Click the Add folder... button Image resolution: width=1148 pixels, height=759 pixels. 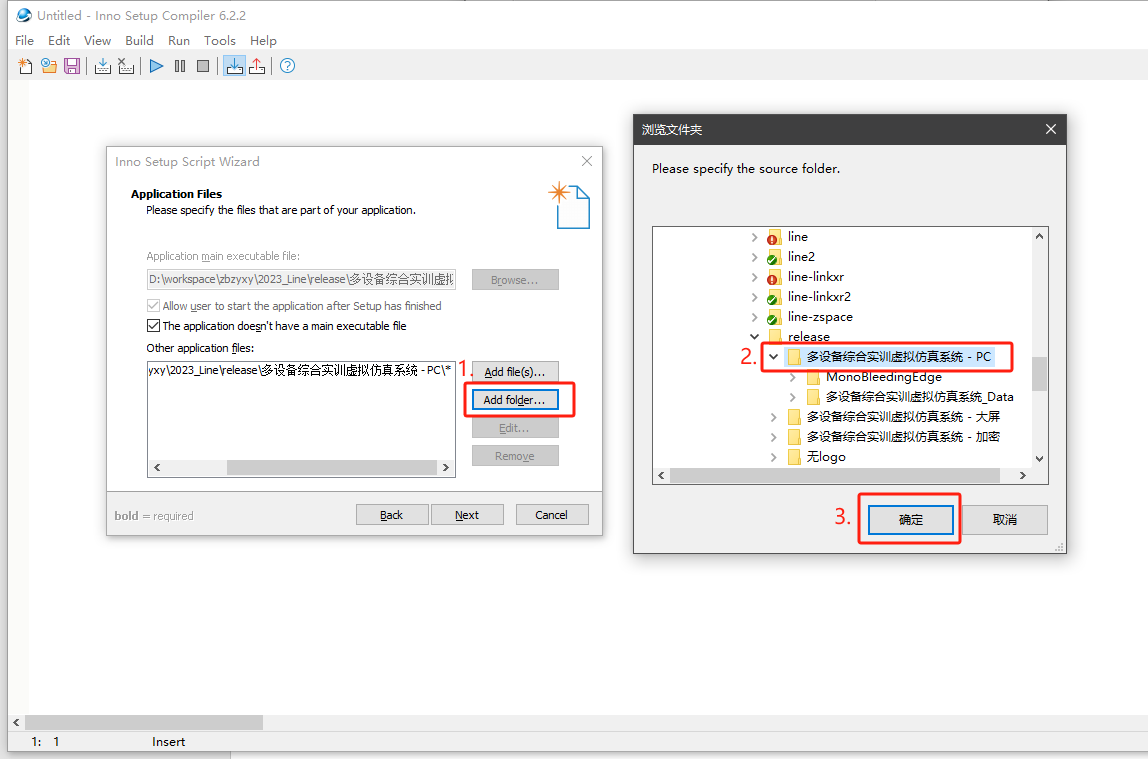(x=515, y=400)
